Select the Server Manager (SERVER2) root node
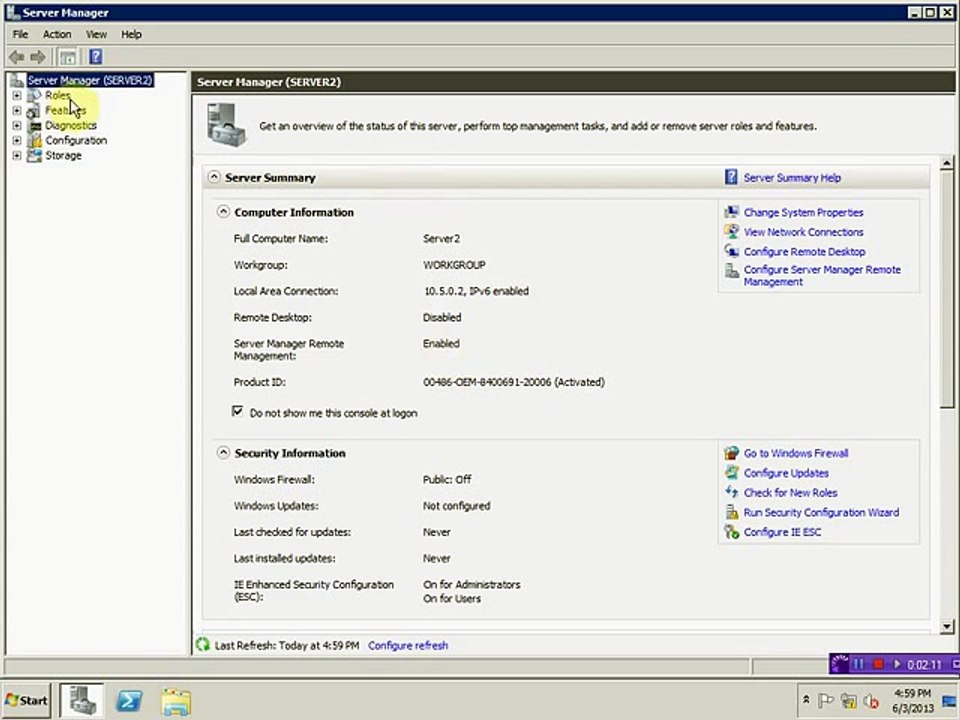Screen dimensions: 960x720 click(89, 80)
